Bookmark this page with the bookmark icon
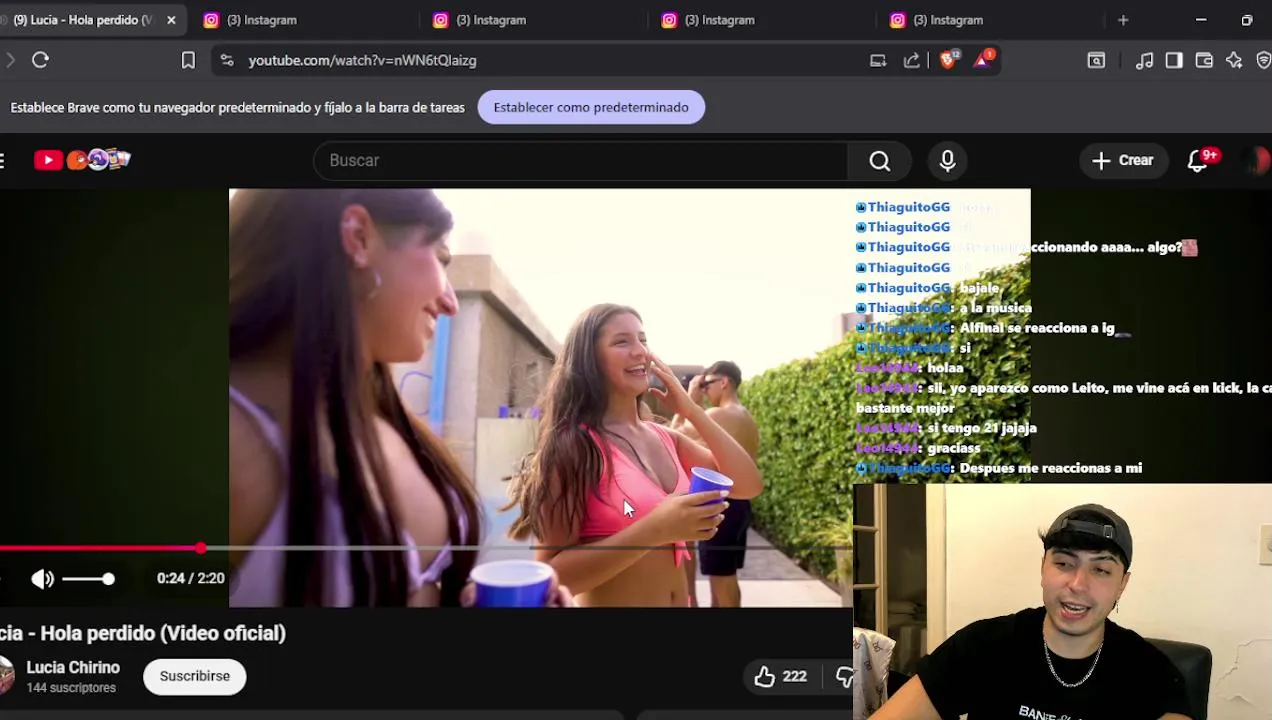1272x720 pixels. (x=188, y=60)
